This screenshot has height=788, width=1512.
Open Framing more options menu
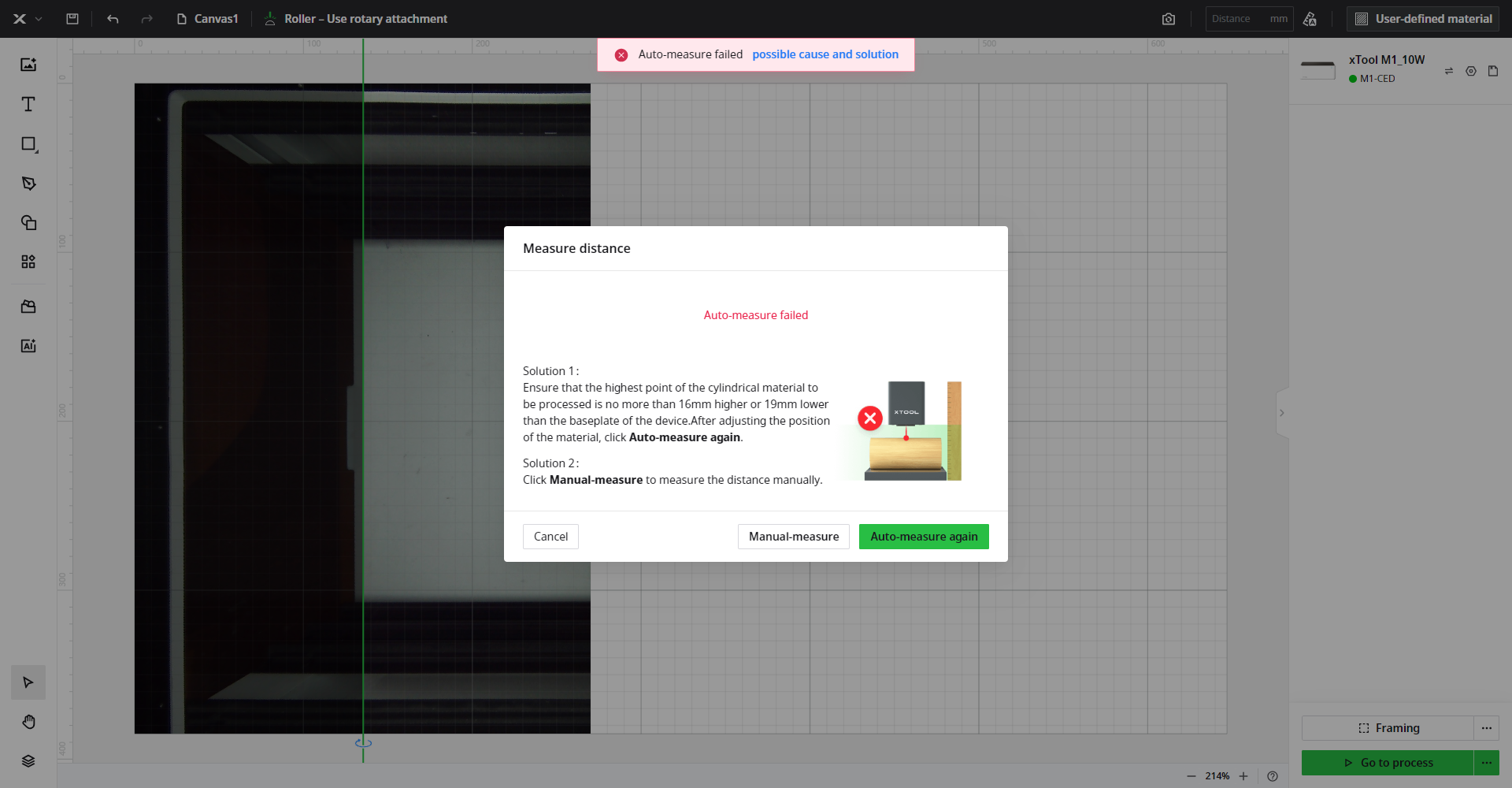(1486, 728)
